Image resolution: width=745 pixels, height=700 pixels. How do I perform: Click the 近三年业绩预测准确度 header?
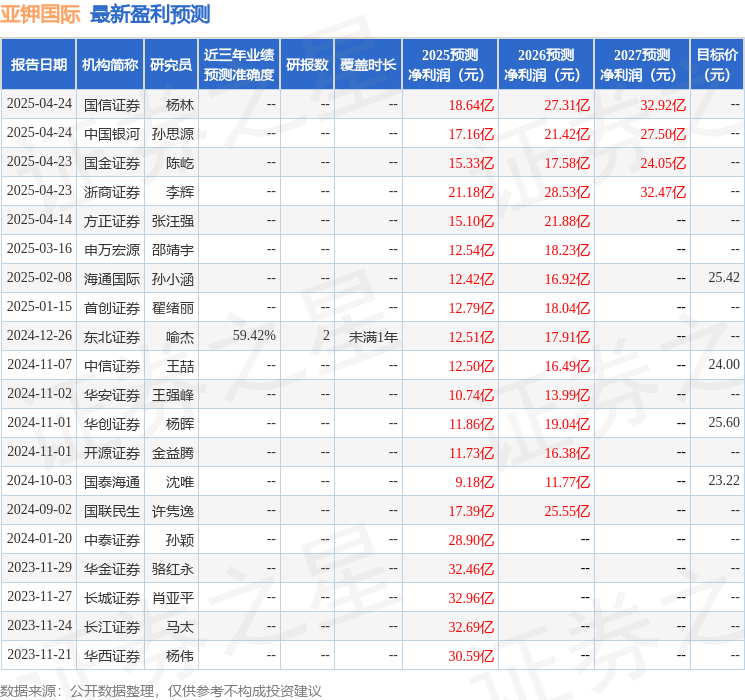tap(239, 65)
